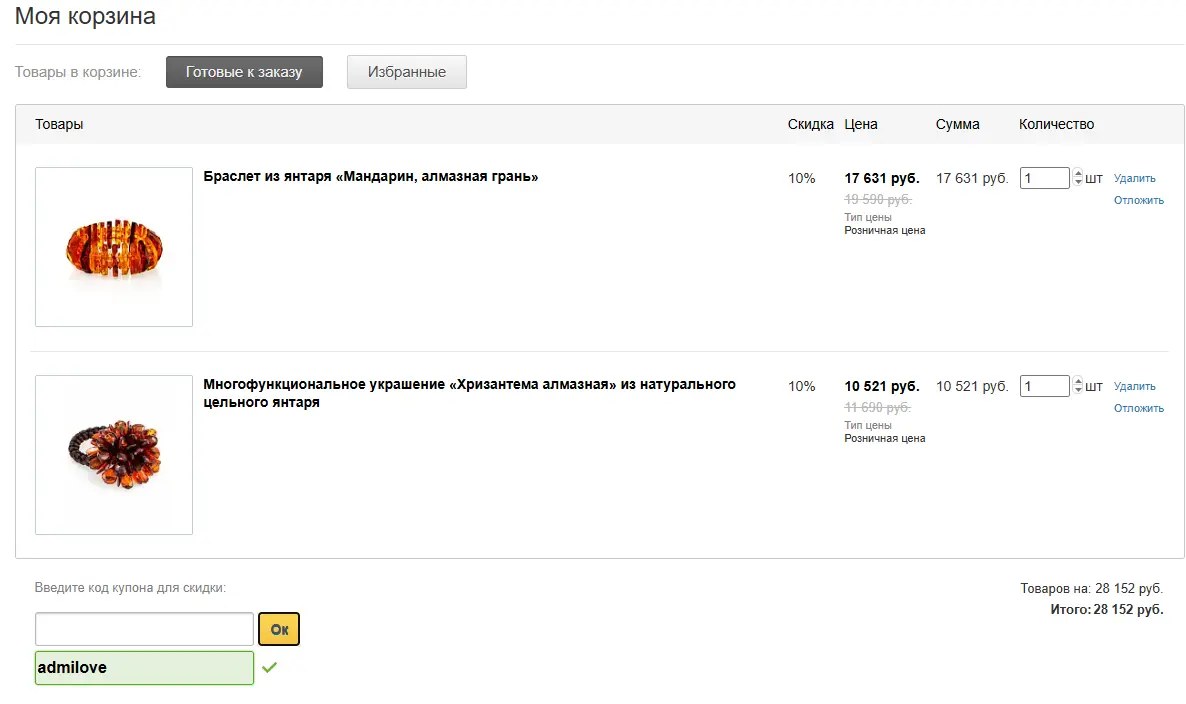
Task: Increase quantity of Chrysanthemum jewelry item
Action: pyautogui.click(x=1078, y=381)
